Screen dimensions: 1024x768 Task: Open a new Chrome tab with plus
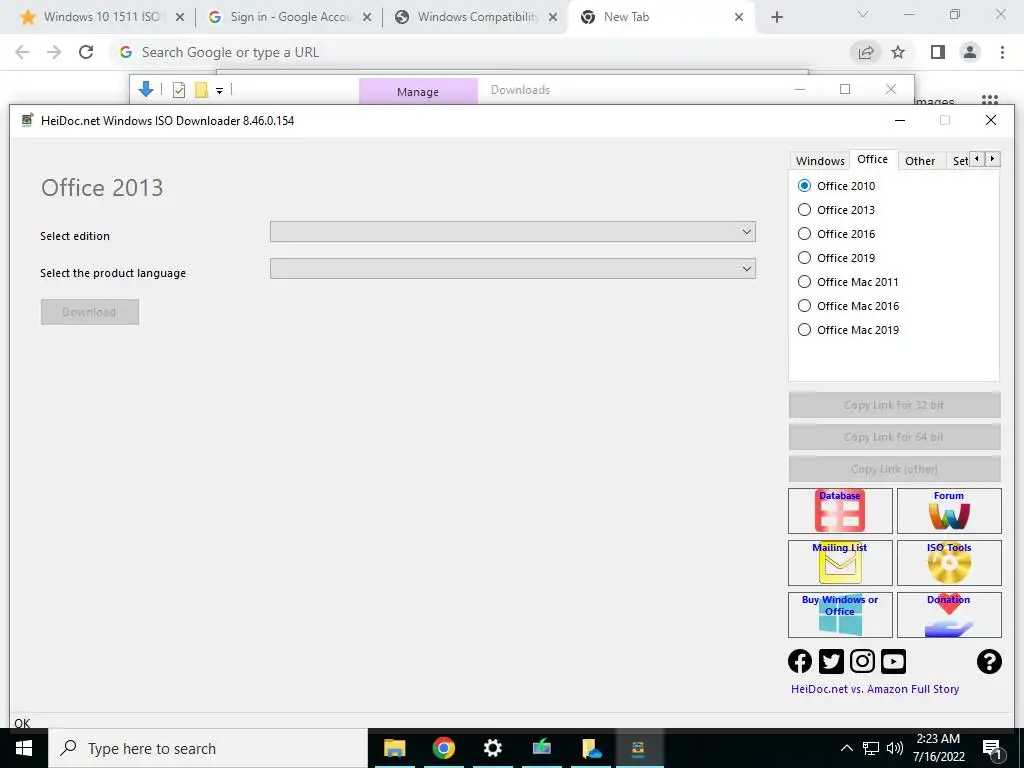coord(776,17)
